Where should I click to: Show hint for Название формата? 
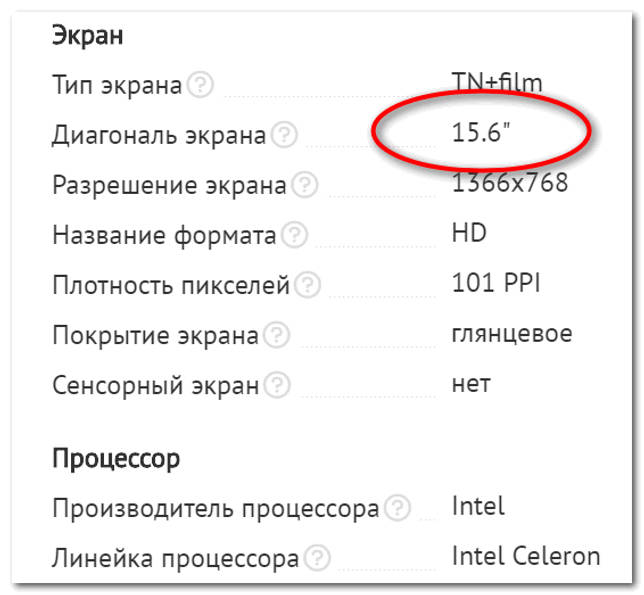click(294, 235)
